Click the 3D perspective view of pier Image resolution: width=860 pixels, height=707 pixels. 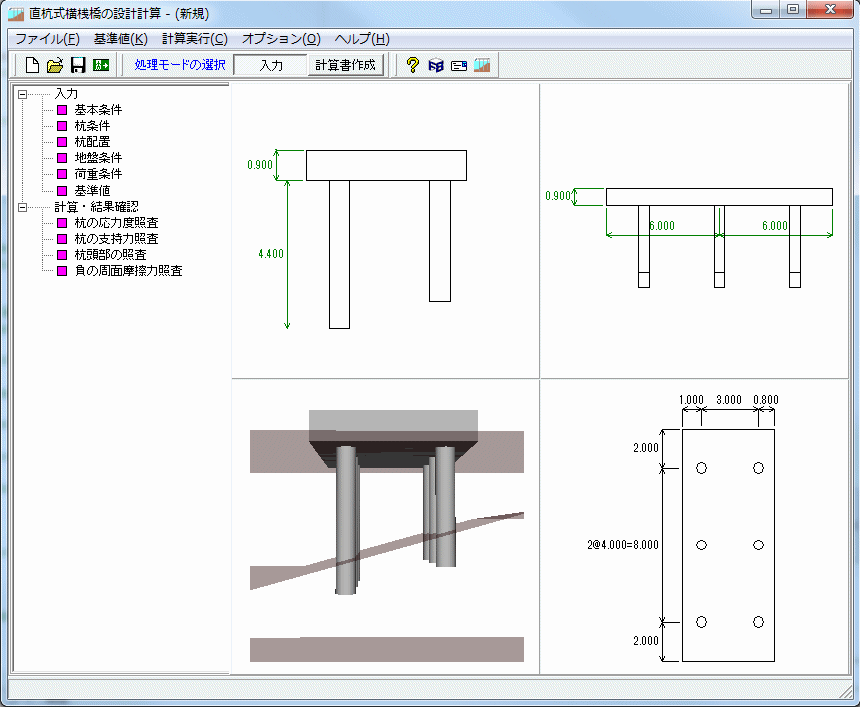point(386,525)
